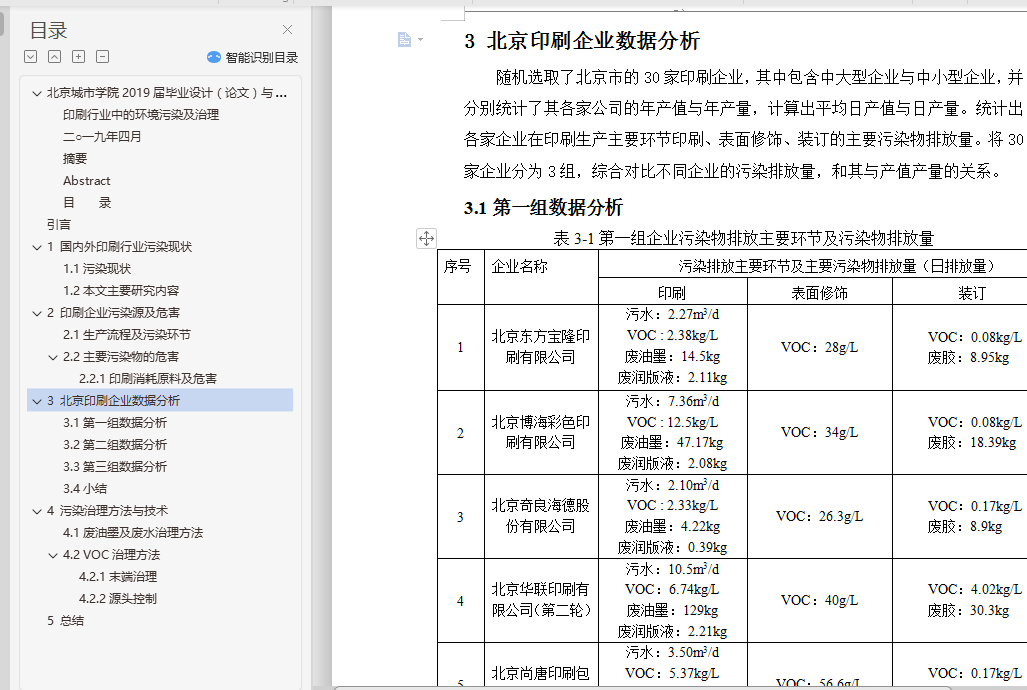Click the VOC：40g/L table cell

click(x=819, y=600)
